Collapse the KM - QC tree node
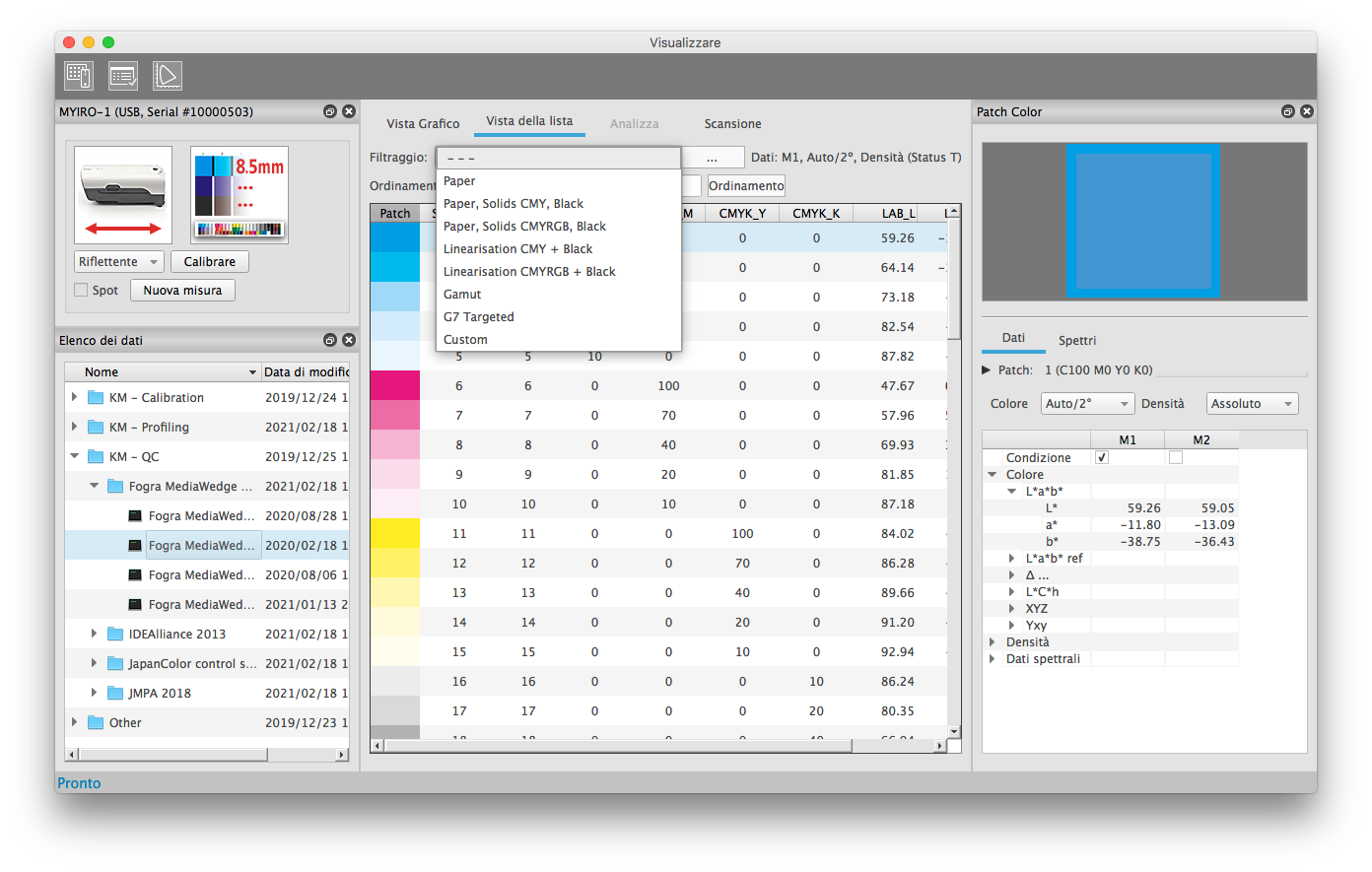Screen dimensions: 1372x872 point(75,457)
